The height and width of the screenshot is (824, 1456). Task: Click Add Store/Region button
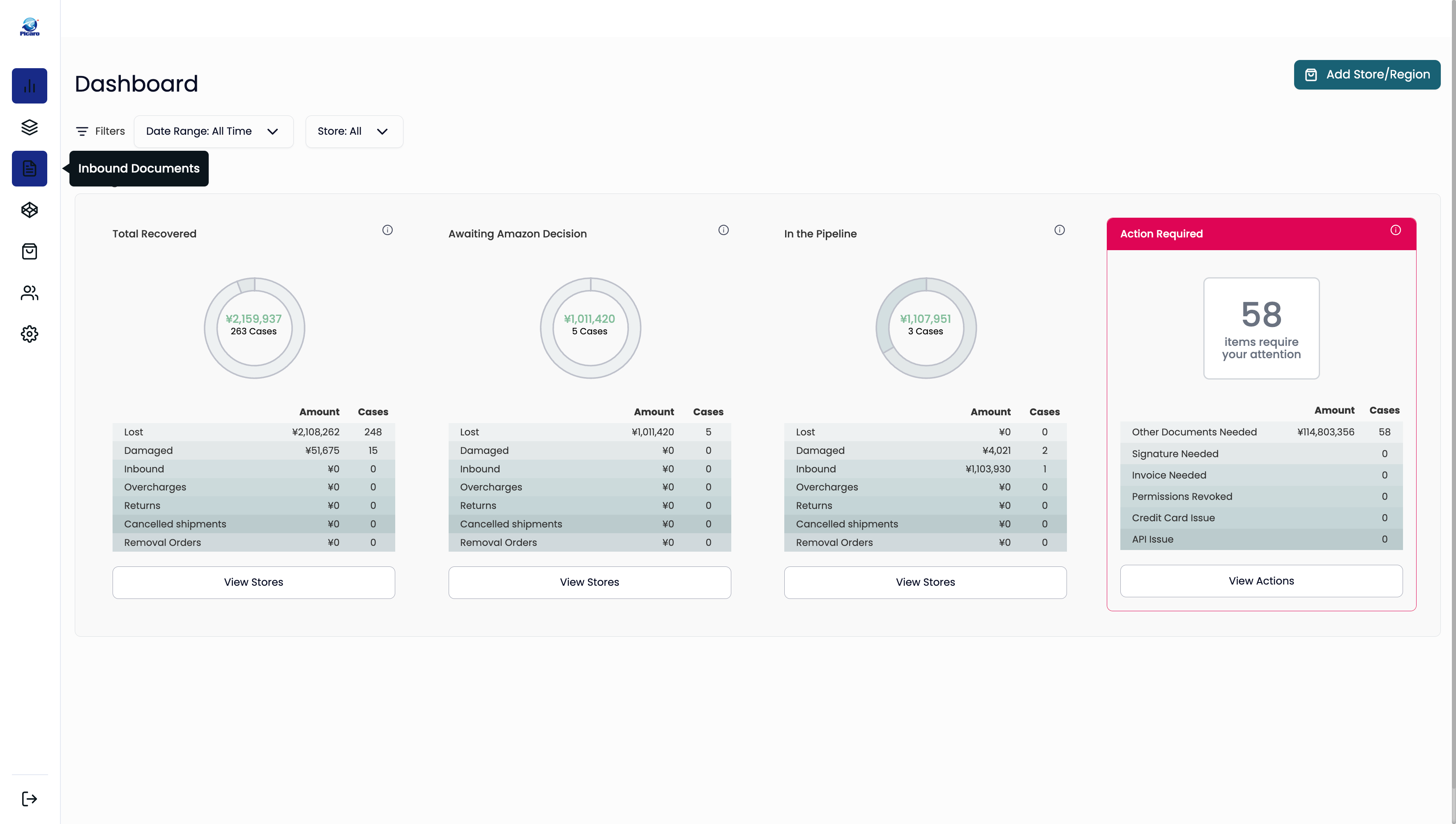coord(1366,75)
